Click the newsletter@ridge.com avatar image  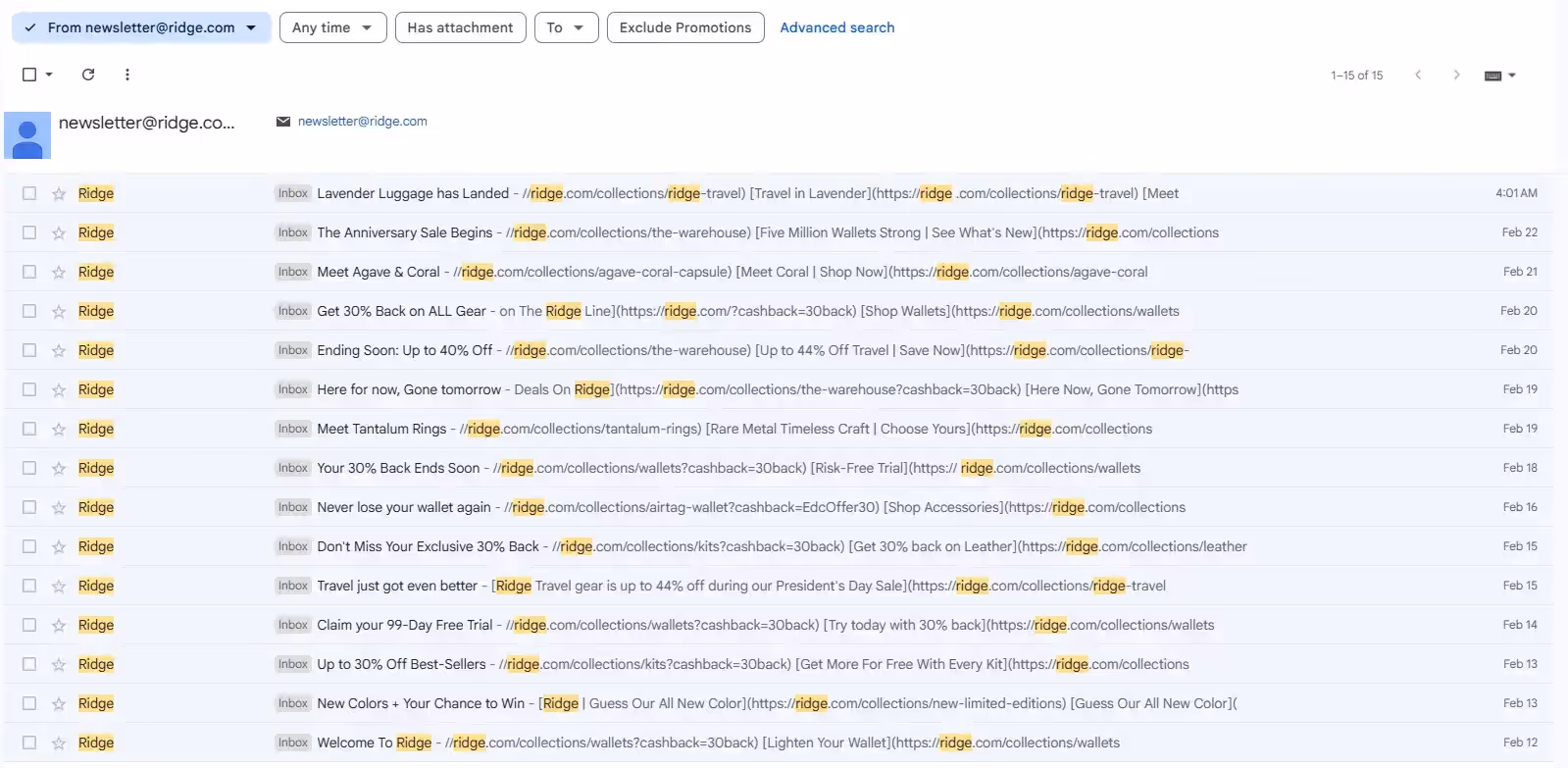tap(27, 135)
